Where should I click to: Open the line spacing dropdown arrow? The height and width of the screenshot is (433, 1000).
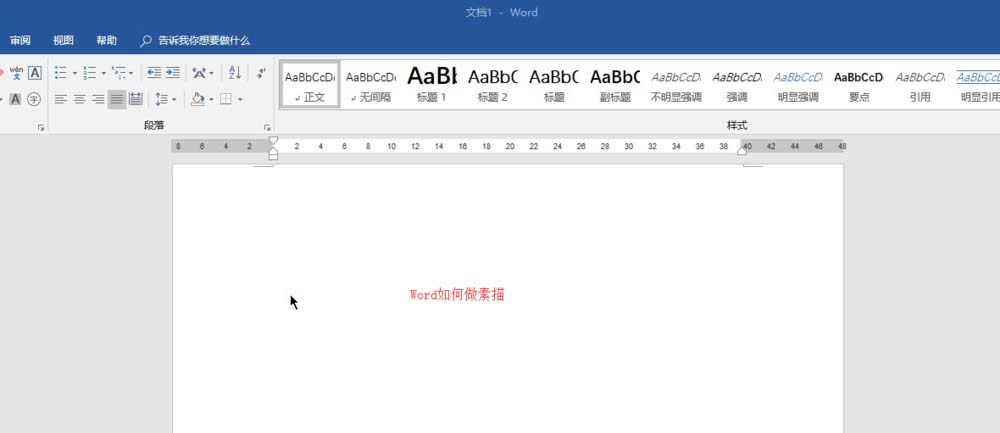click(174, 99)
